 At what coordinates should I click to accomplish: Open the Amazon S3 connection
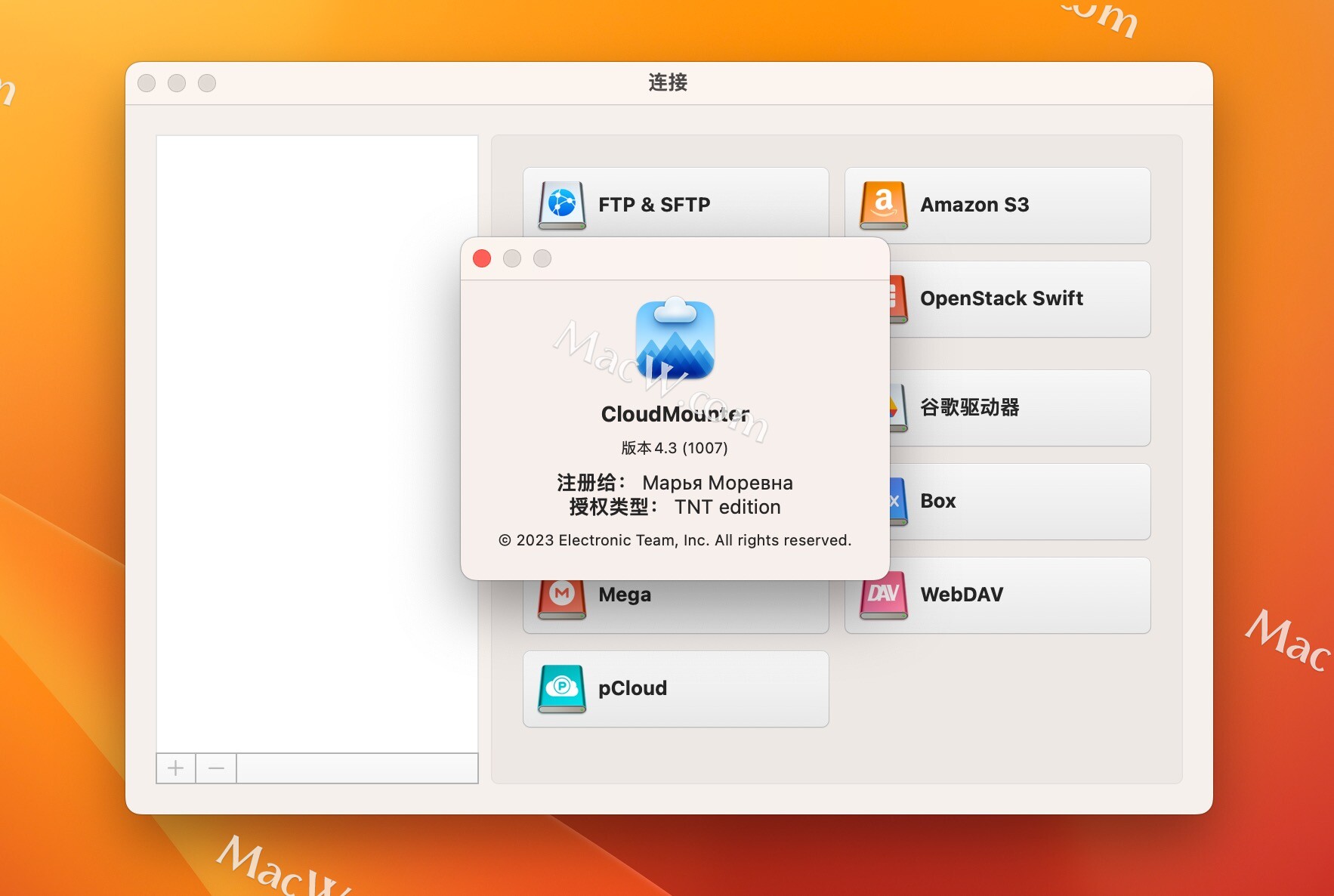point(884,205)
